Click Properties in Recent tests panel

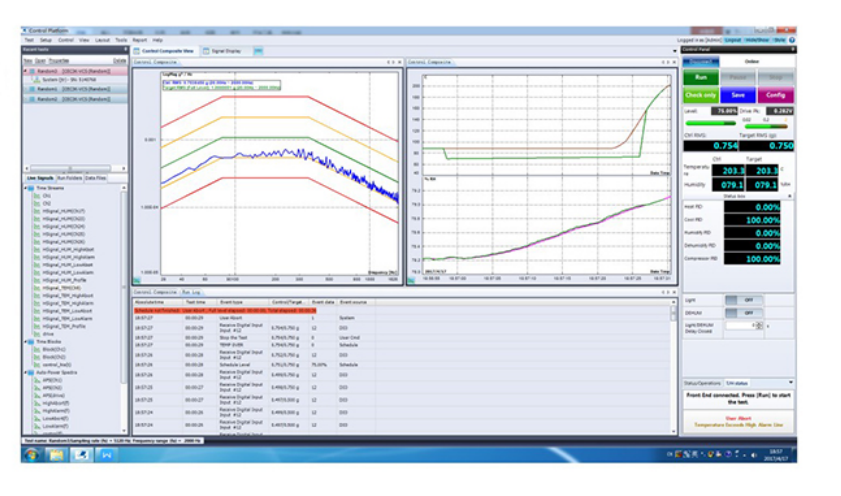coord(58,61)
